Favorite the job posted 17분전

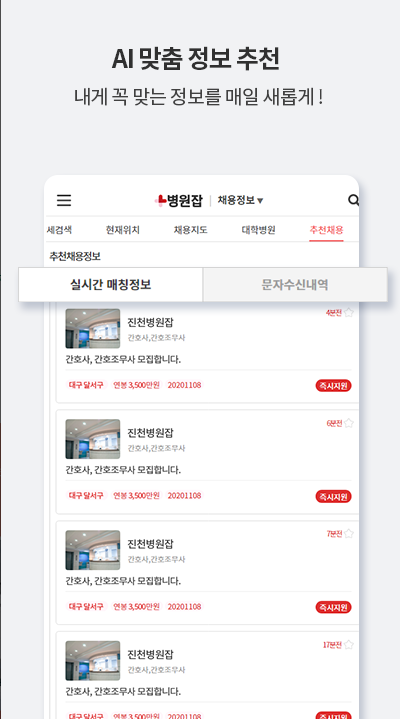[349, 645]
